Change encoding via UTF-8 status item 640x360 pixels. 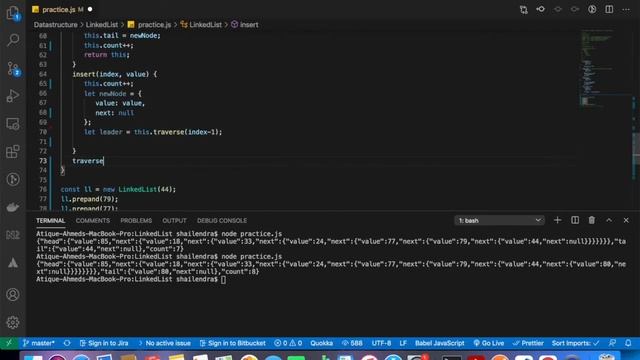pos(381,343)
